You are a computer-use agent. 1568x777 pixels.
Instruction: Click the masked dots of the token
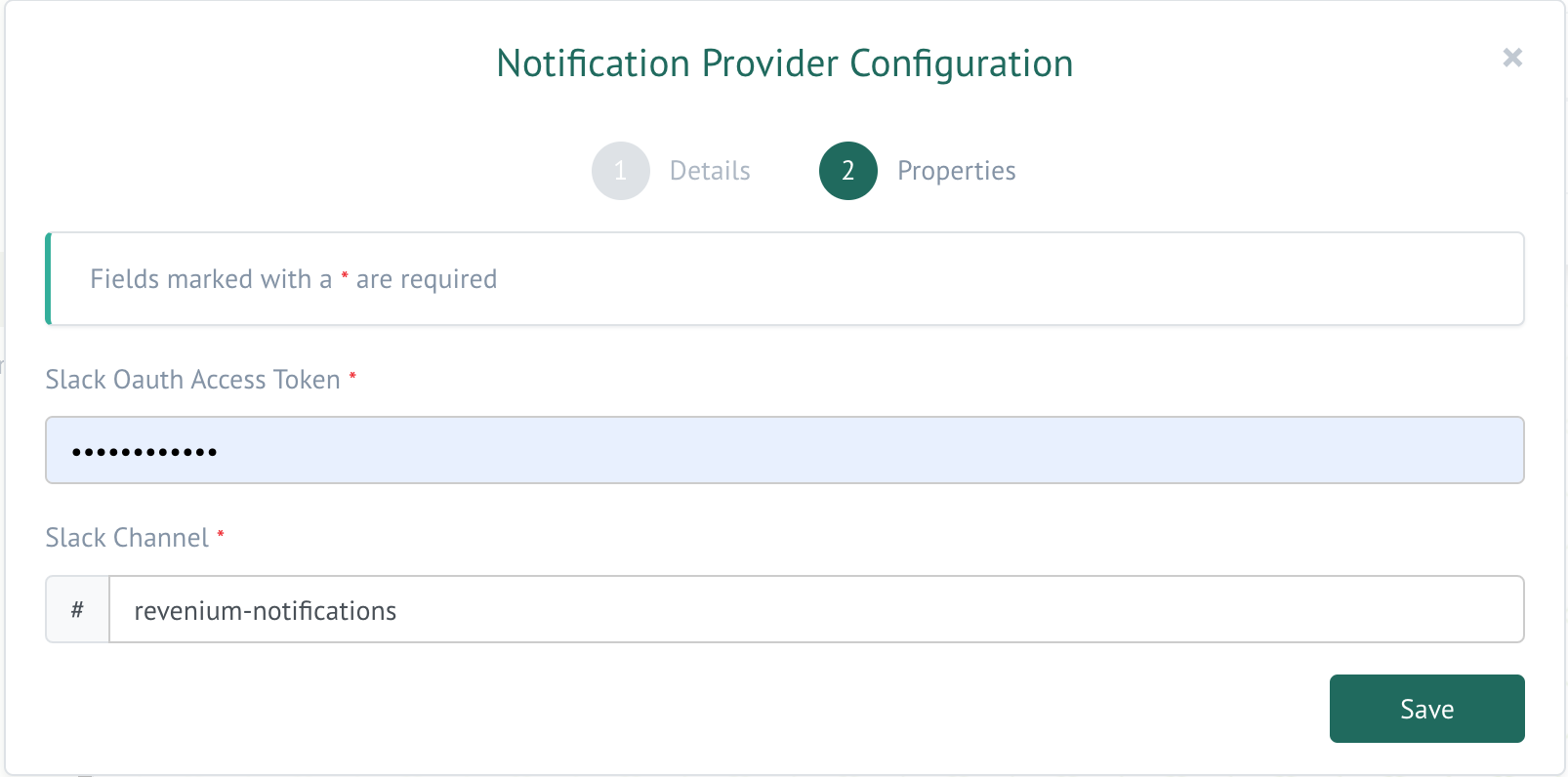(x=144, y=452)
